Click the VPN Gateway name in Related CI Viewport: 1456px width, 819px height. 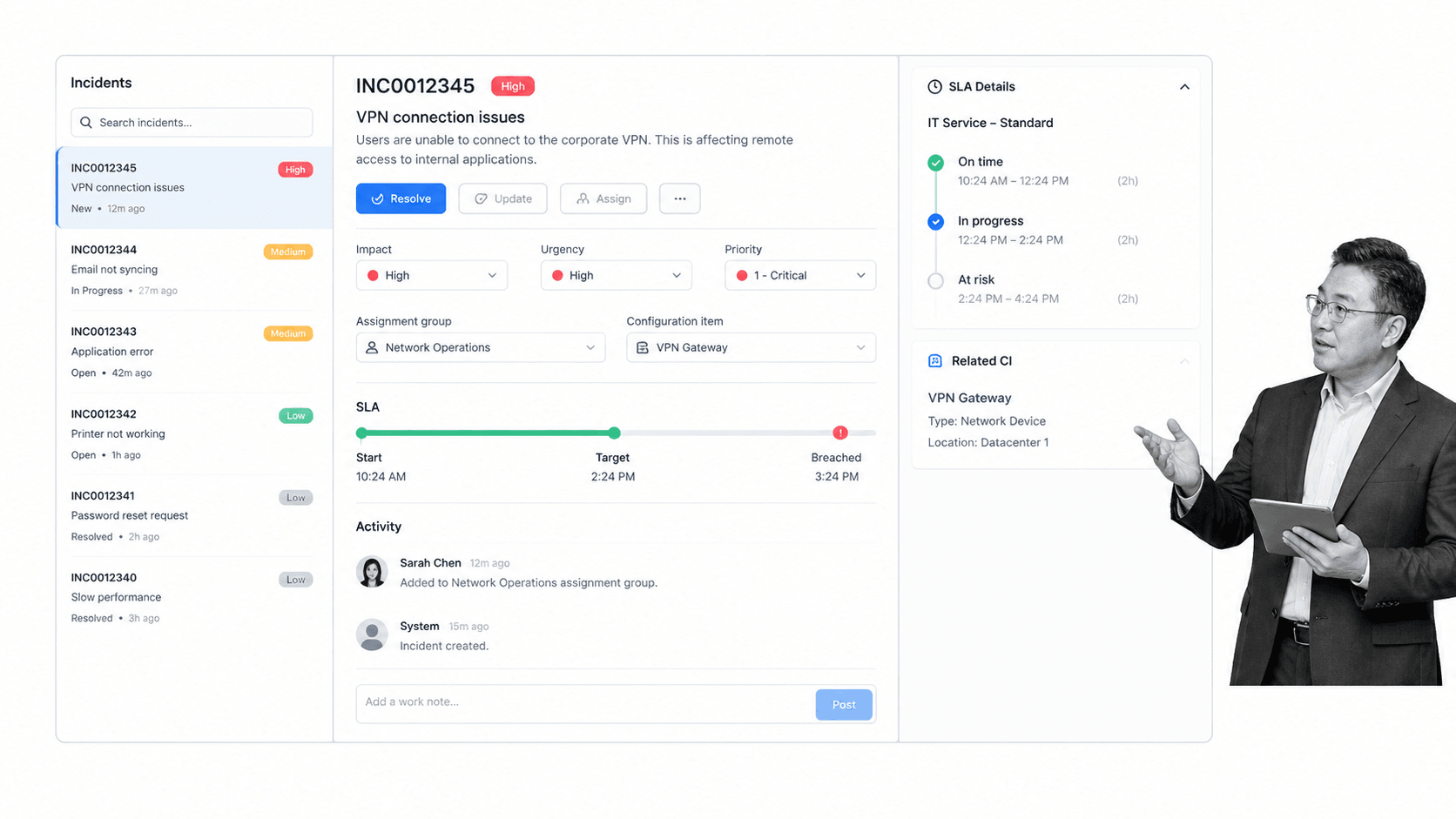click(x=969, y=398)
